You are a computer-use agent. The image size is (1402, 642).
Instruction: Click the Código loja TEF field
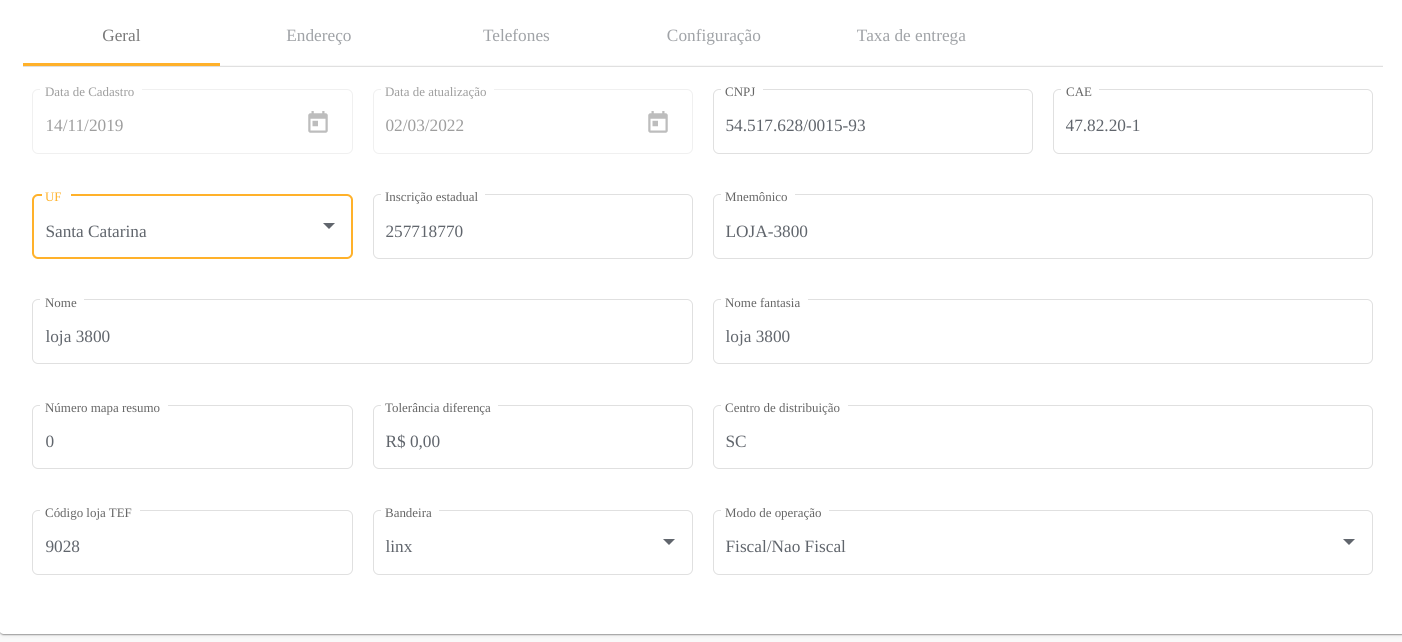tap(192, 547)
